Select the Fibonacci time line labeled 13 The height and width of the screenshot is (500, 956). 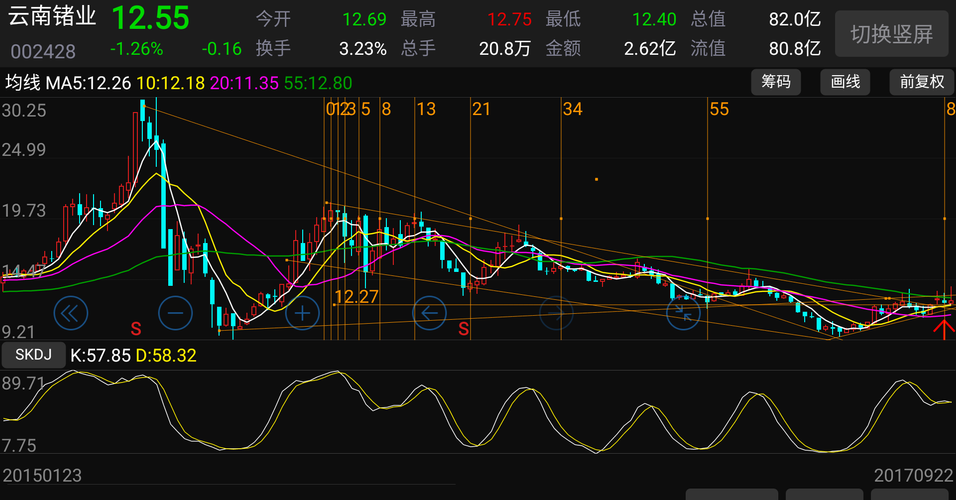426,110
